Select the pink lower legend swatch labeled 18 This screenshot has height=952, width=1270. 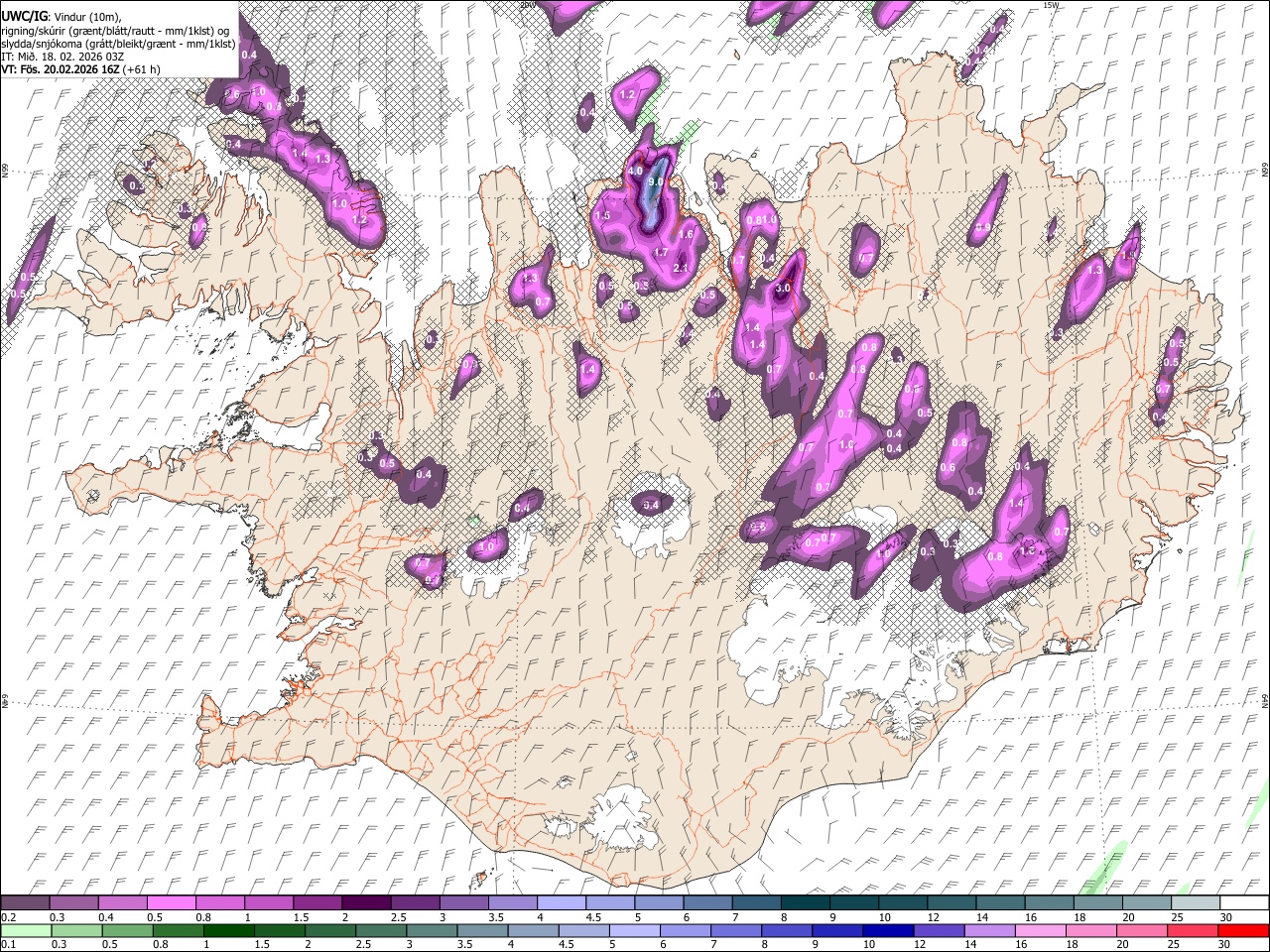pos(1090,930)
